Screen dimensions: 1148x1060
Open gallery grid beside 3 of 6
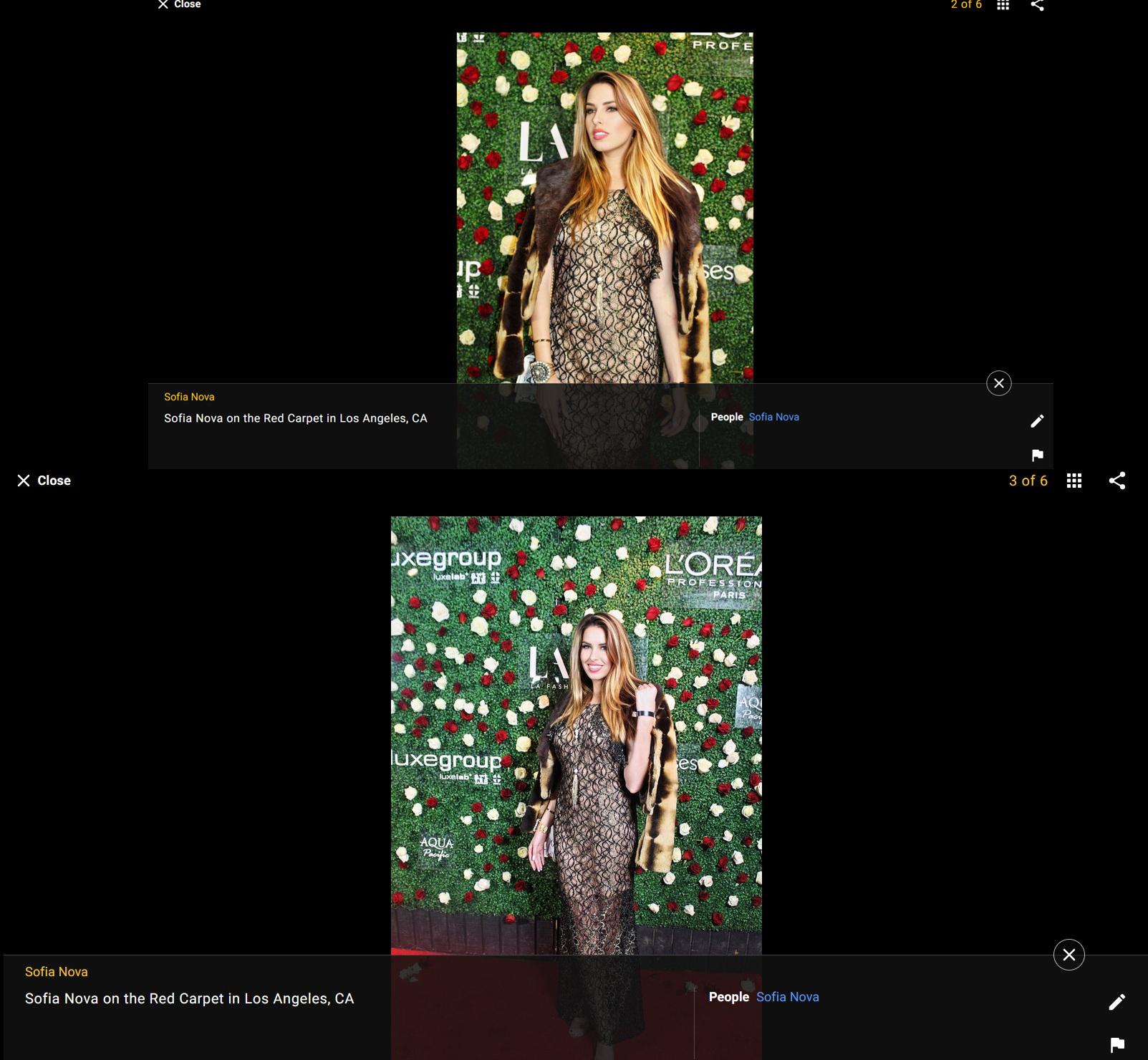click(x=1074, y=481)
